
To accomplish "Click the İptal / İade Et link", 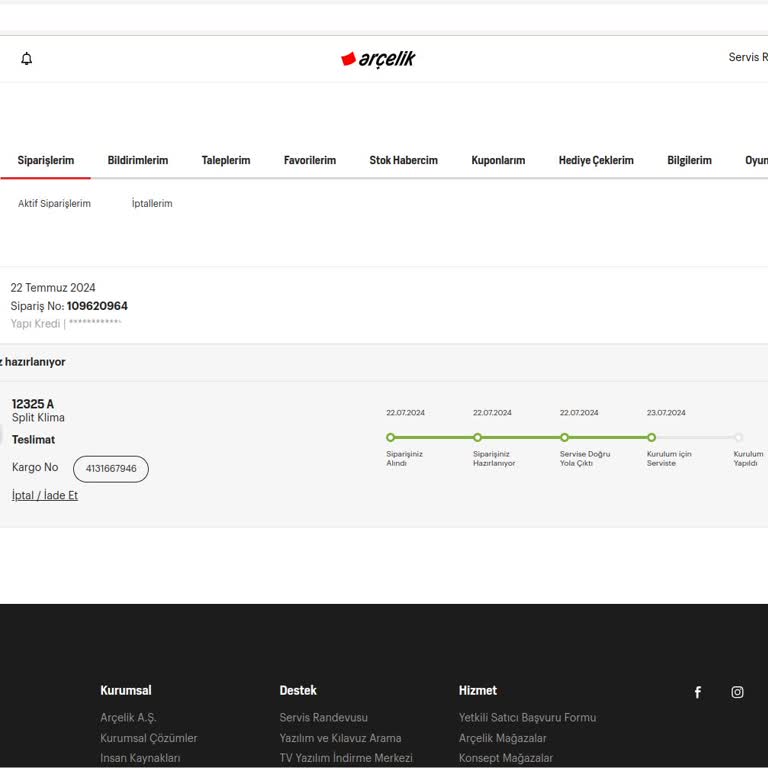I will [45, 495].
